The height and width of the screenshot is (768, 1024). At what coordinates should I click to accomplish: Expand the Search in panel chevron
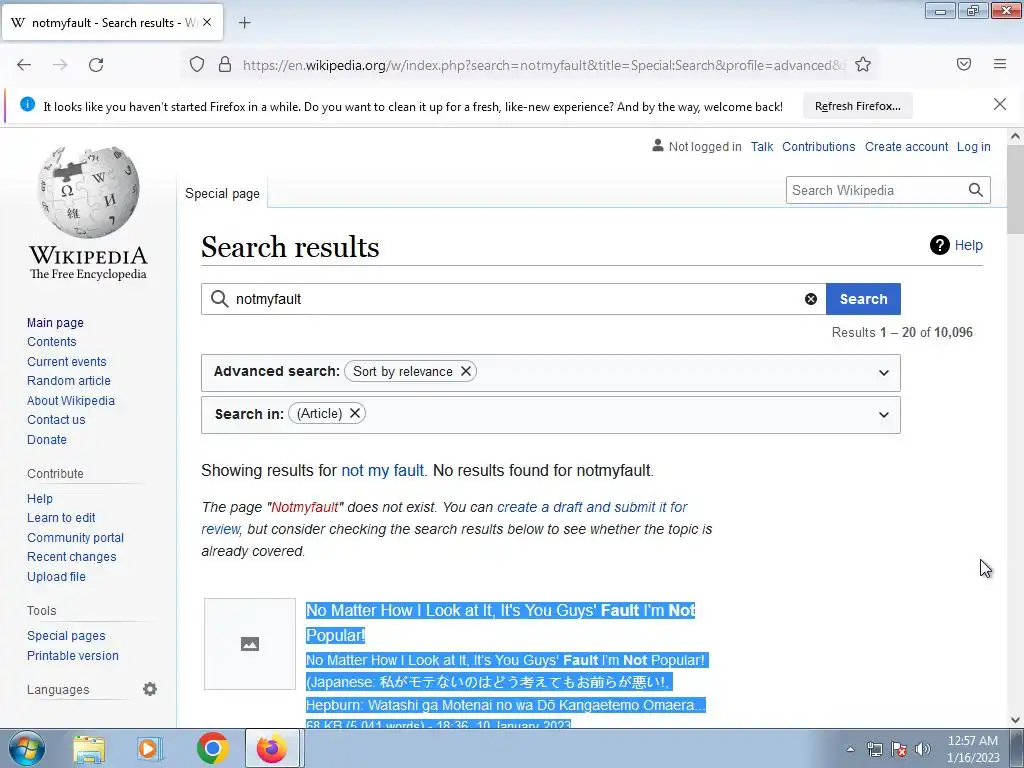coord(884,415)
